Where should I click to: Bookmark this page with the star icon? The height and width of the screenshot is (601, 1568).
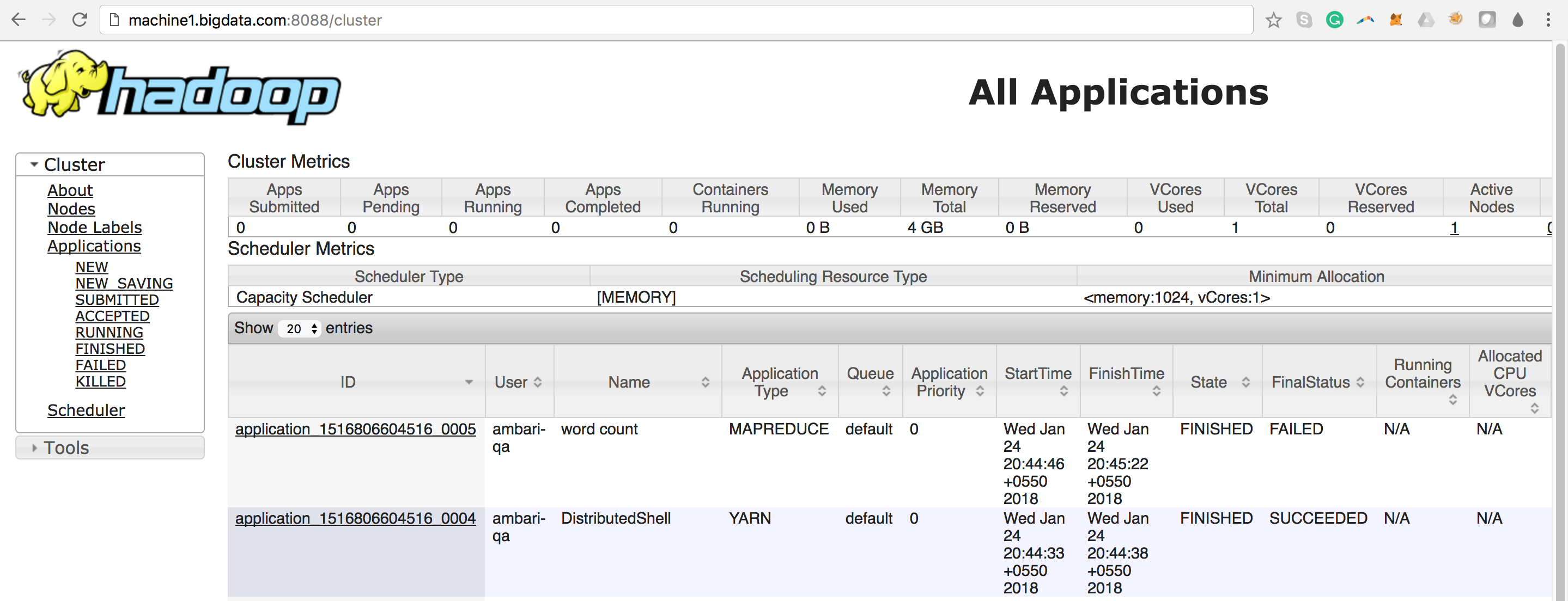pyautogui.click(x=1273, y=20)
